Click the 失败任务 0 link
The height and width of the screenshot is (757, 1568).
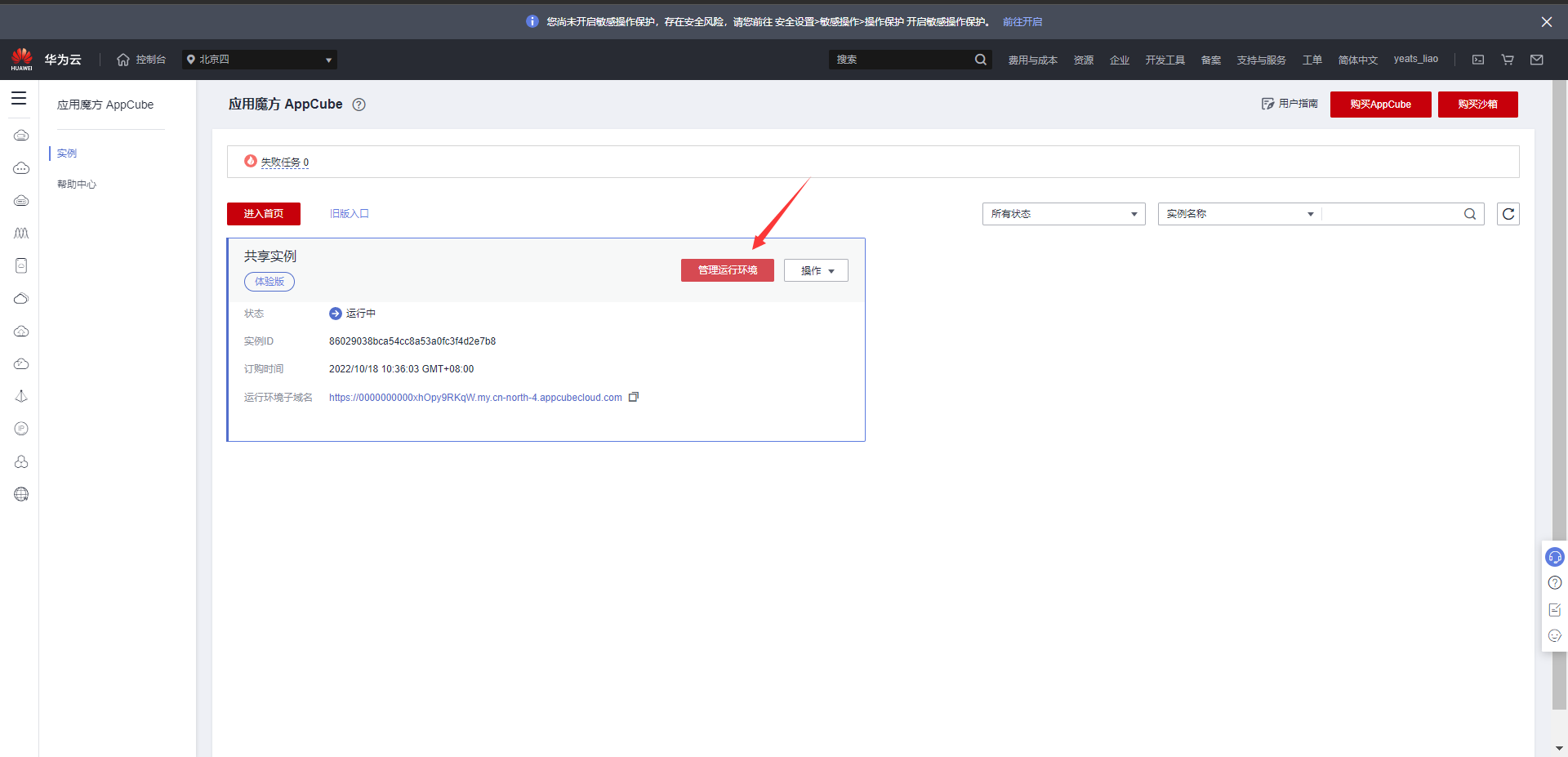tap(284, 163)
